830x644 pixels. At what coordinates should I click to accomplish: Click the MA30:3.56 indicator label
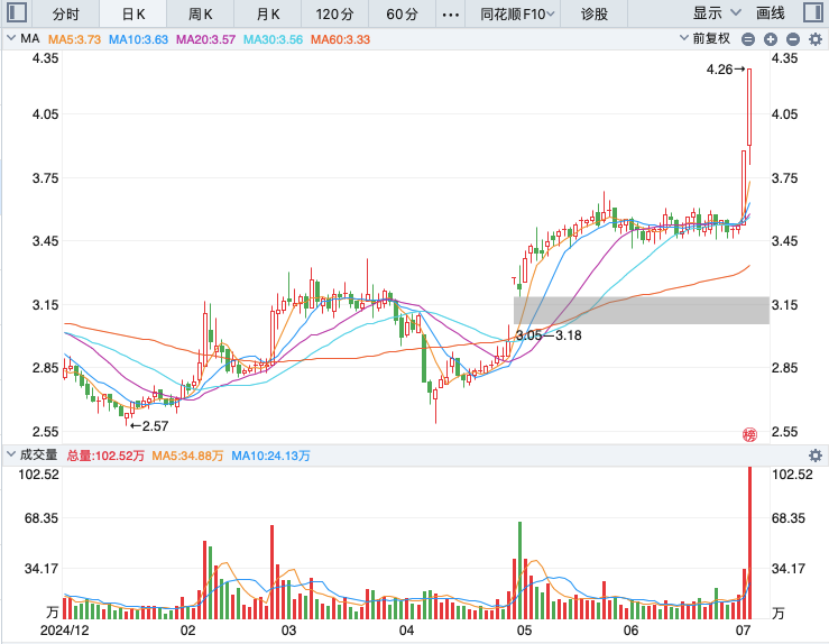click(273, 39)
